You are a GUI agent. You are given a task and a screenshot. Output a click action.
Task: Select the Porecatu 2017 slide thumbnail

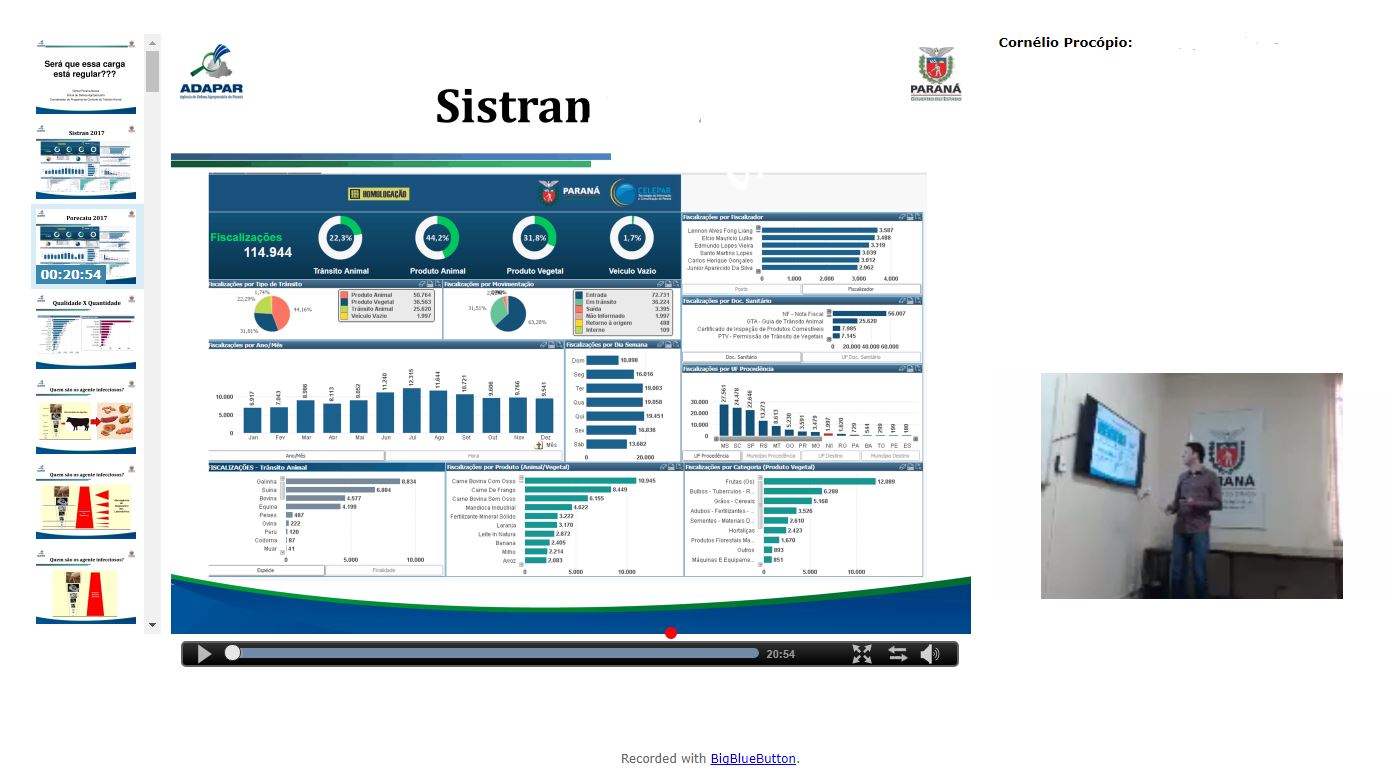pos(86,246)
